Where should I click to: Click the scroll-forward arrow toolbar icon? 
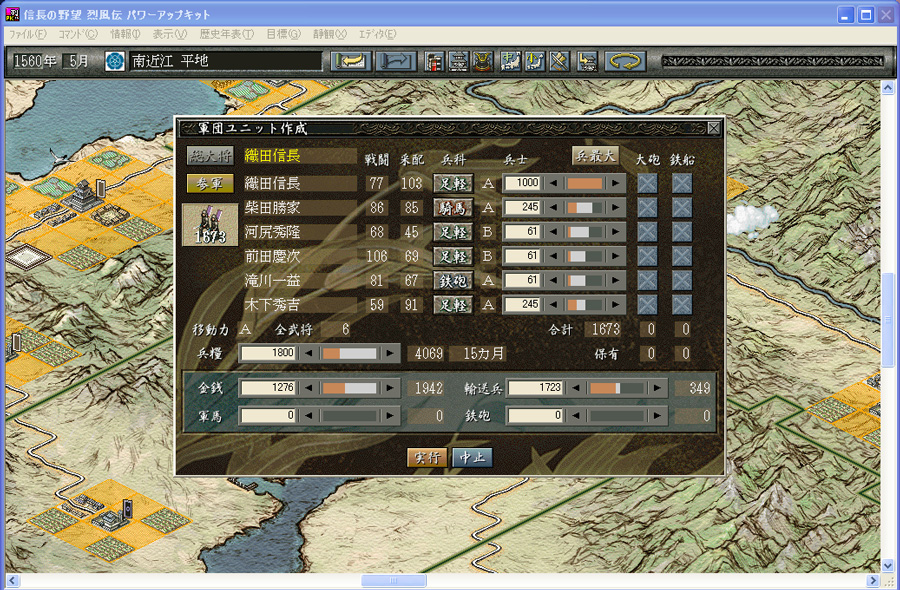pos(396,61)
